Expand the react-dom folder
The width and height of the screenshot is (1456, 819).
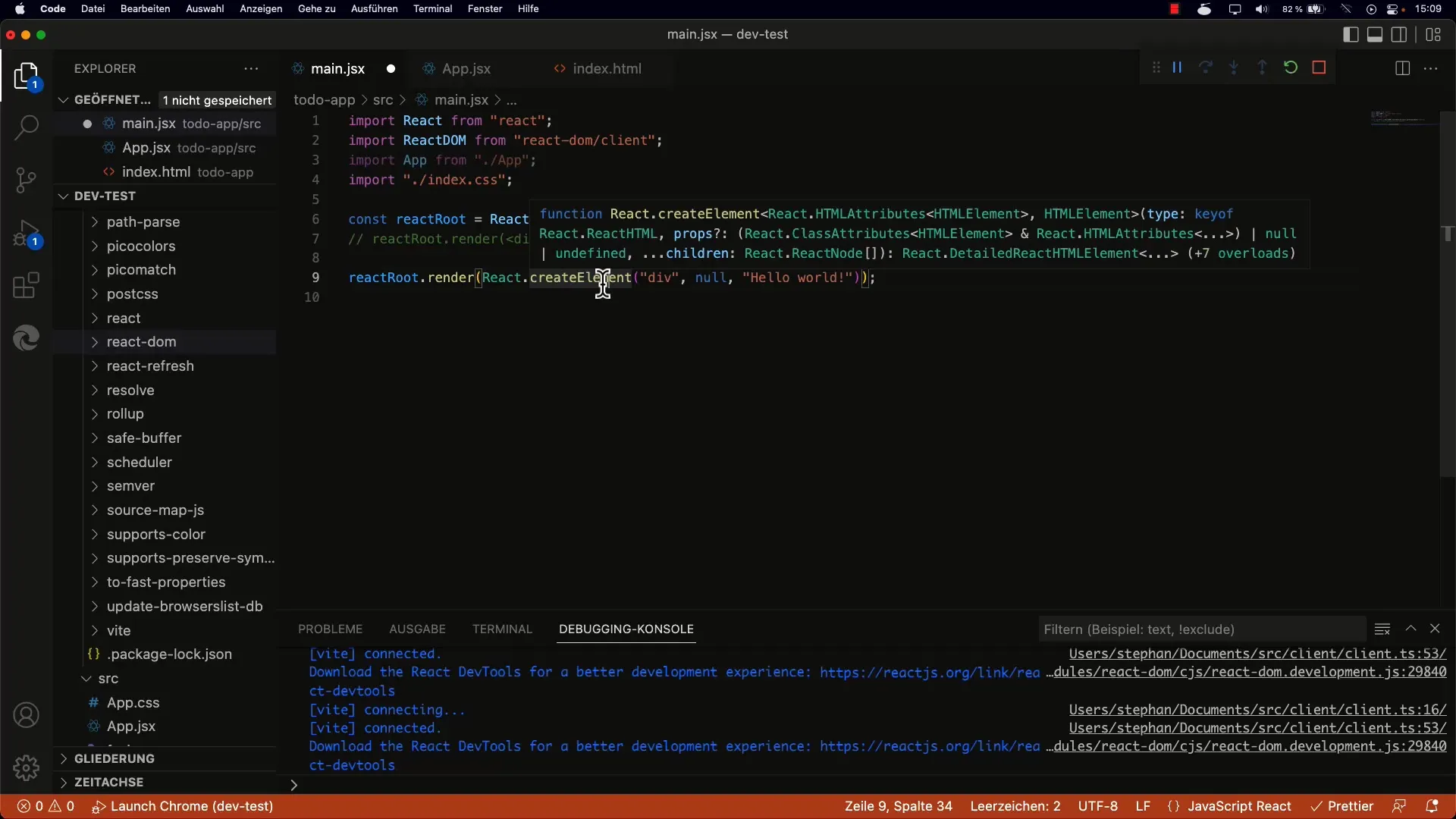pos(165,342)
